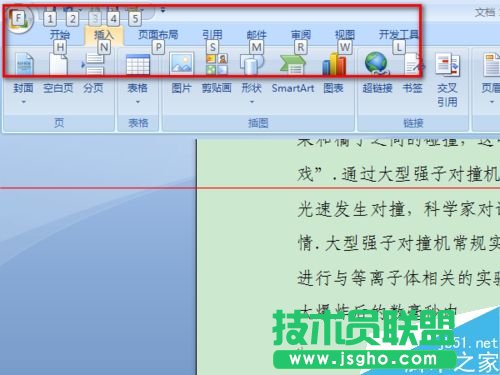Open the 开发工具 (Developer) tab
Viewport: 500px width, 375px height.
(x=399, y=35)
